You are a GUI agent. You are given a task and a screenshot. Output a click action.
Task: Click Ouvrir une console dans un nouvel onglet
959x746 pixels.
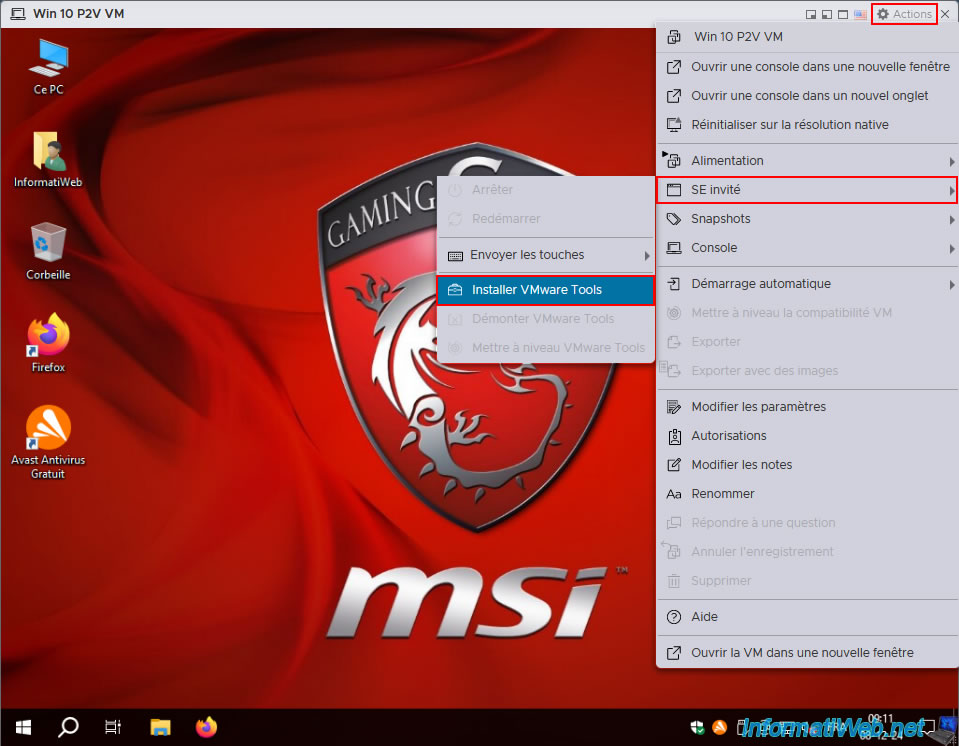pos(807,96)
